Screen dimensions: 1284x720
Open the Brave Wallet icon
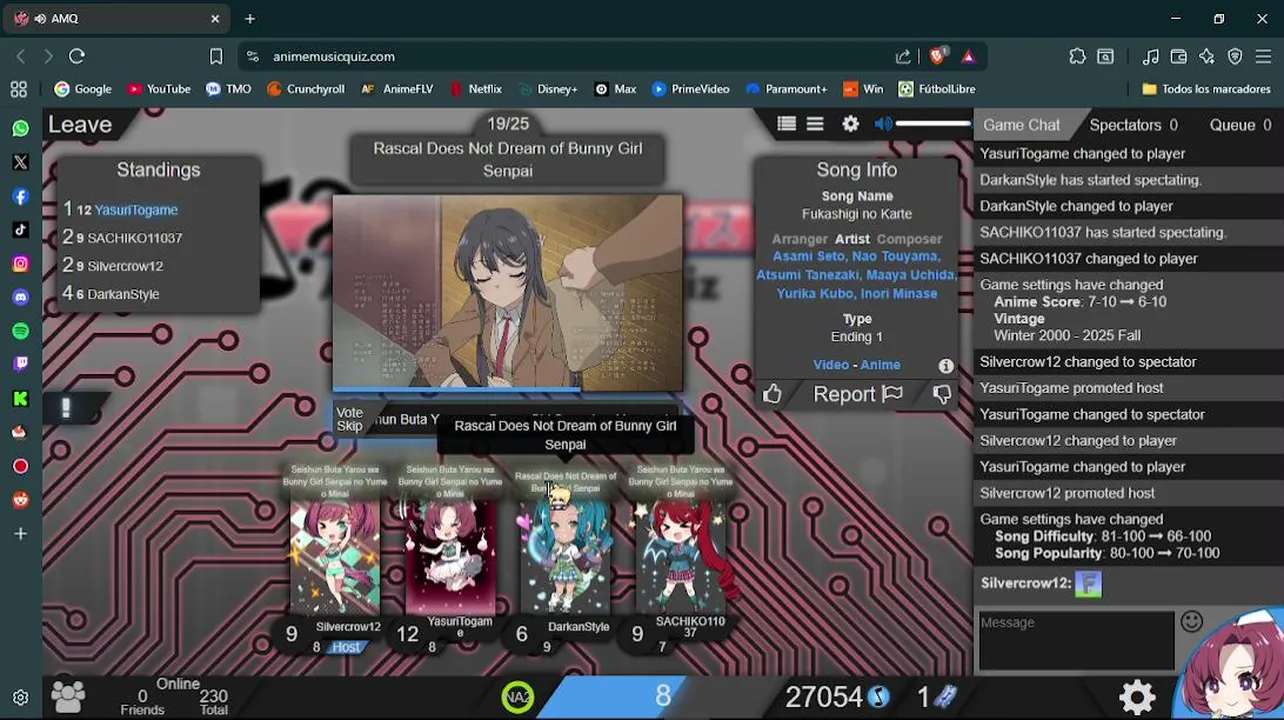click(1179, 57)
